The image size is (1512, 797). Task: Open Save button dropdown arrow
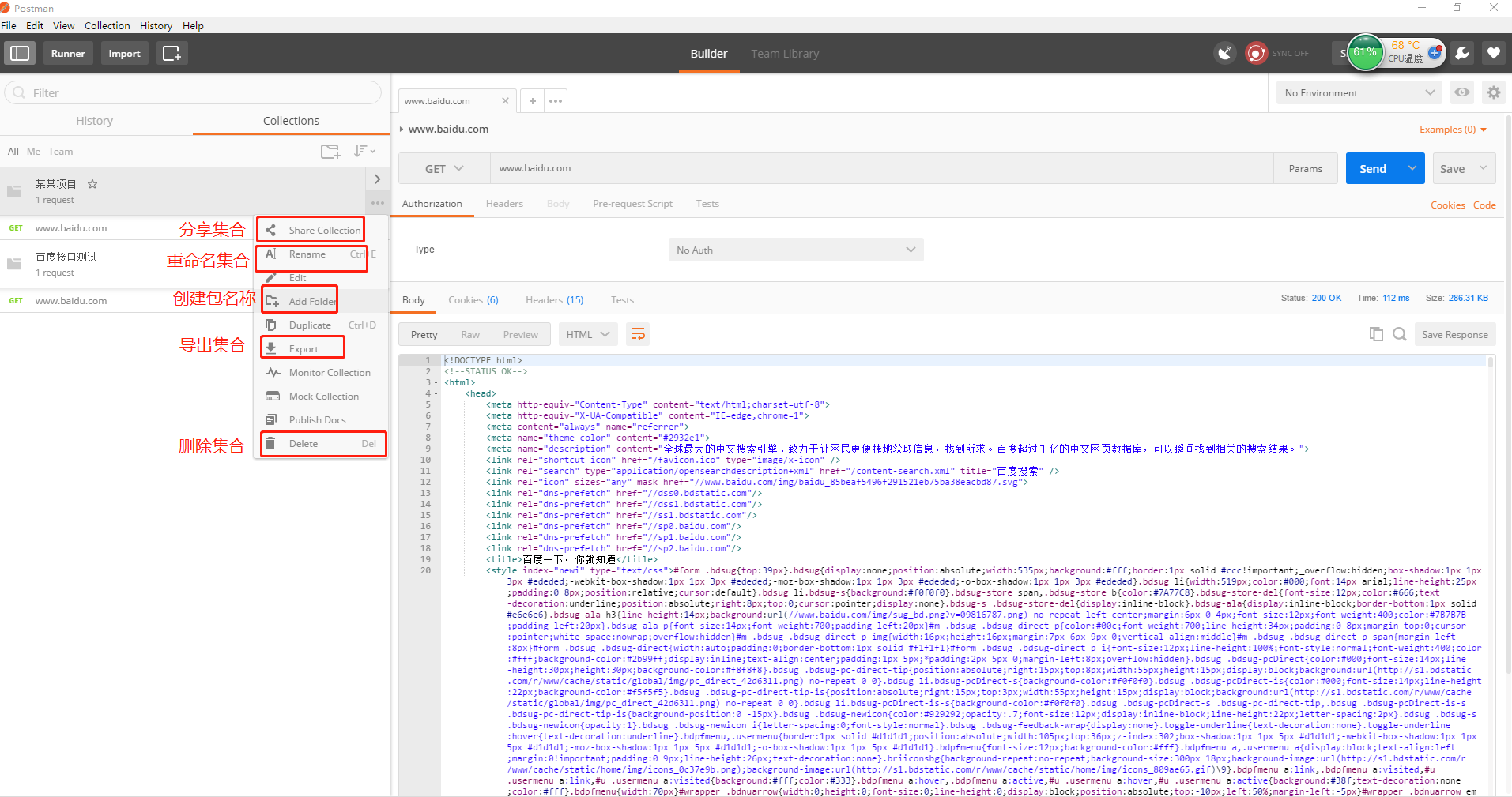click(x=1484, y=168)
